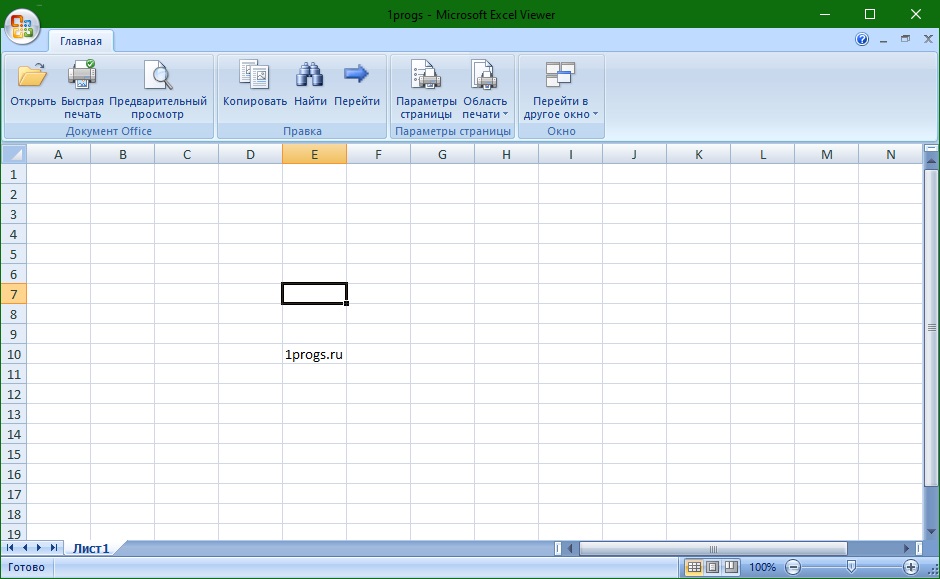940x579 pixels.
Task: Click cell containing 1progs.ru
Action: tap(314, 354)
